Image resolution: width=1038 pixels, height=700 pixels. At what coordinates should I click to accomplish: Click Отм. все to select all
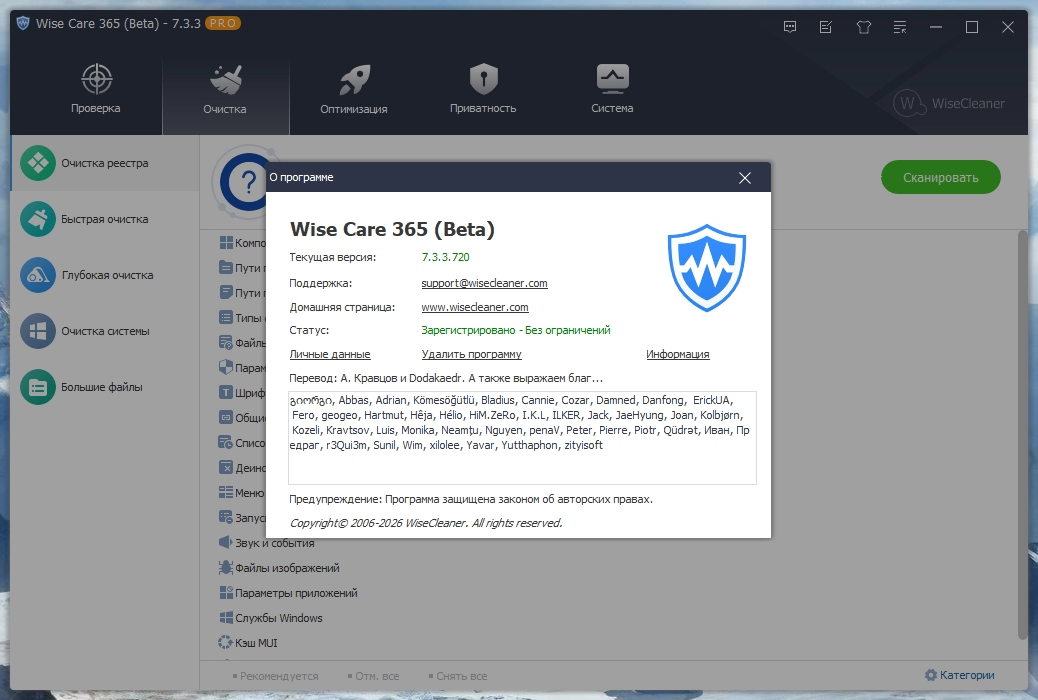(373, 676)
